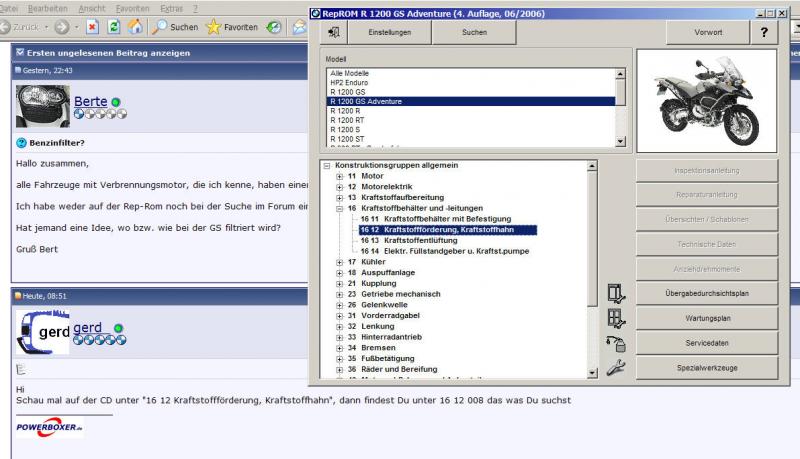Click the mail envelope toolbar icon
This screenshot has width=800, height=459.
(x=299, y=27)
